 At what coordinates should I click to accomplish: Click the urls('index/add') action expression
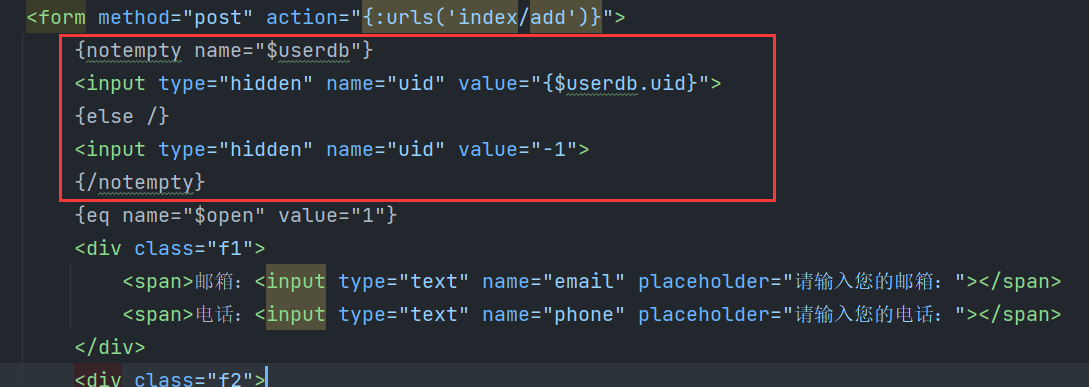[482, 17]
